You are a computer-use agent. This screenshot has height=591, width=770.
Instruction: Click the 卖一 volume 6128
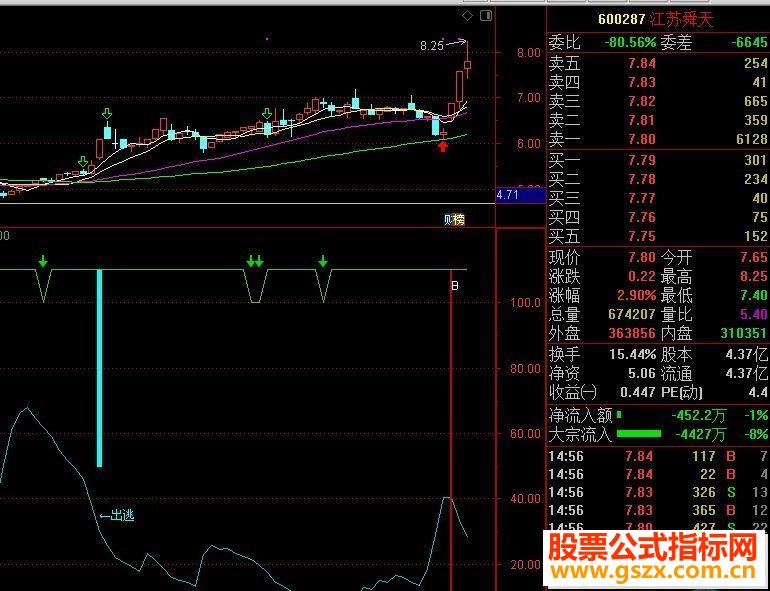coord(751,140)
